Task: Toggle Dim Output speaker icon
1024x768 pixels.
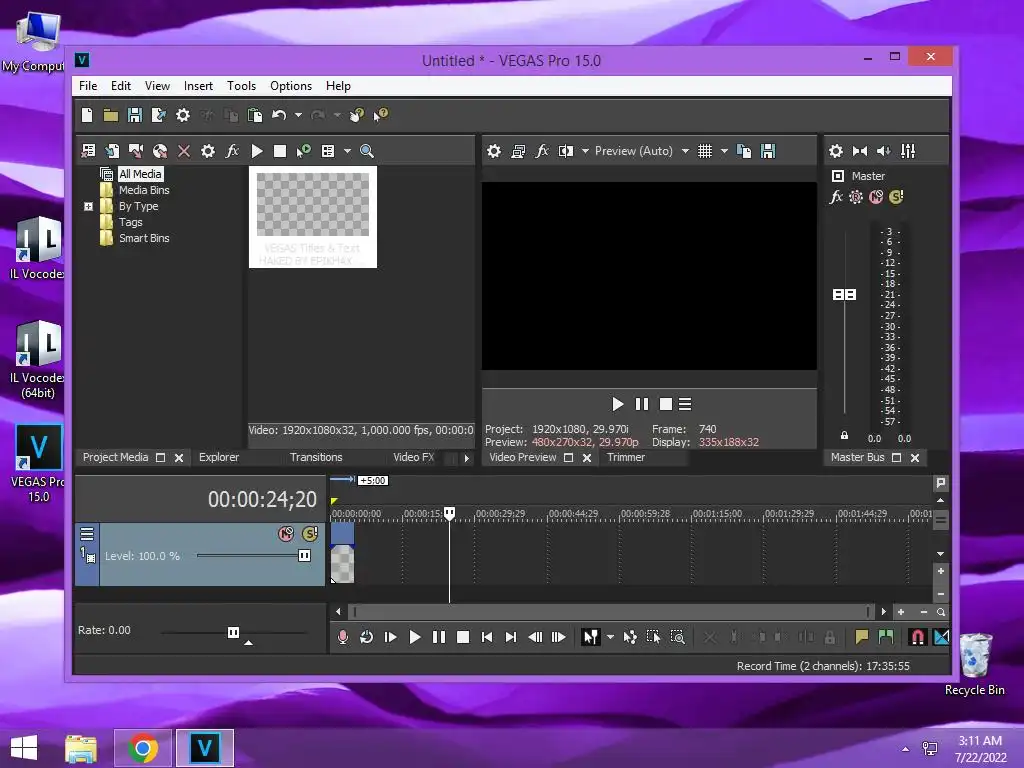Action: [884, 152]
